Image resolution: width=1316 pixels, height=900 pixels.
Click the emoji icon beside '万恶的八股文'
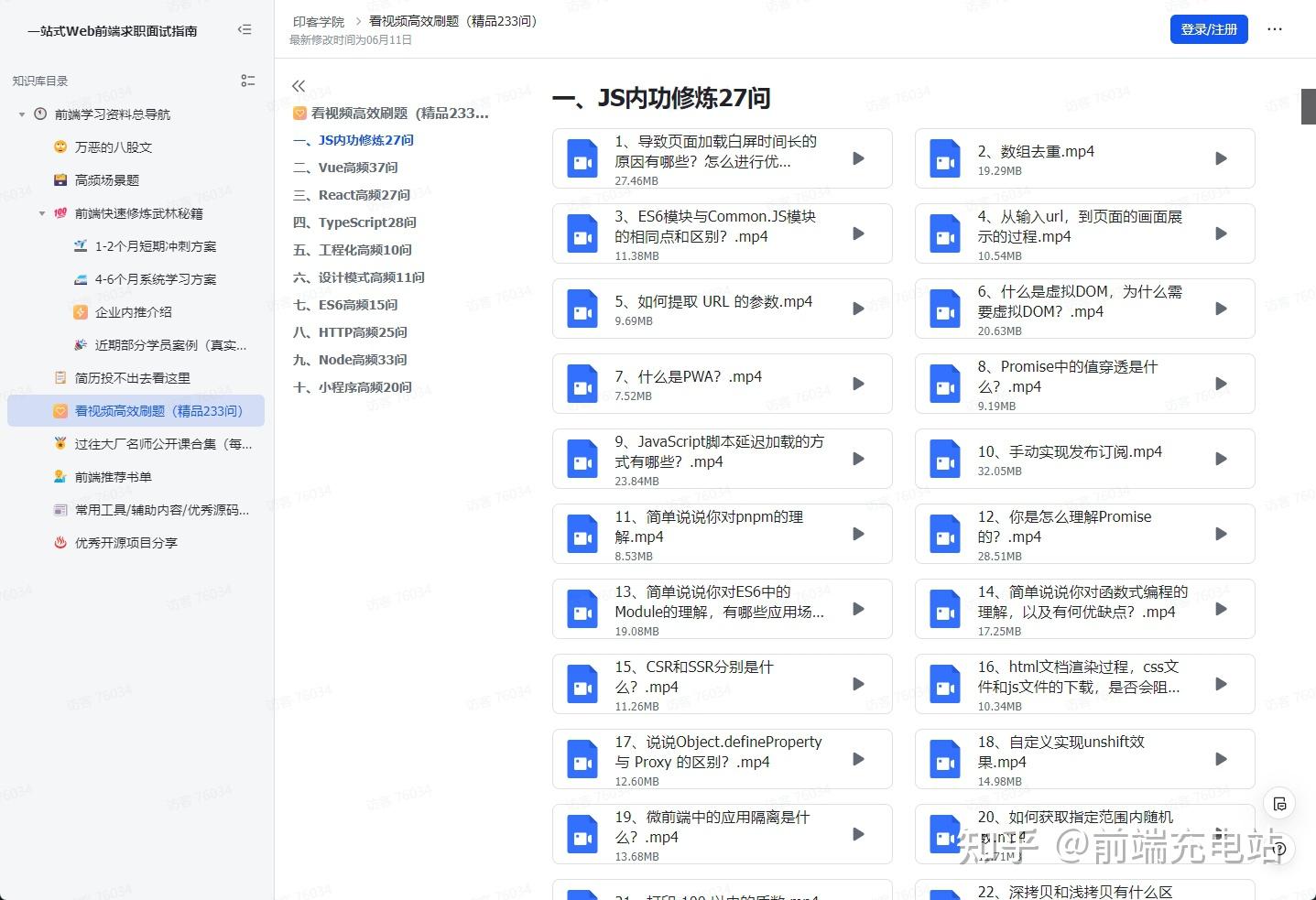(60, 146)
